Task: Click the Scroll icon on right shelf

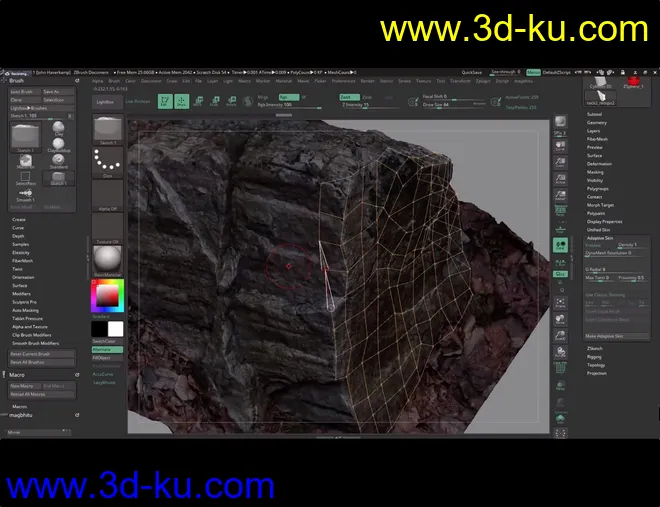Action: point(560,146)
